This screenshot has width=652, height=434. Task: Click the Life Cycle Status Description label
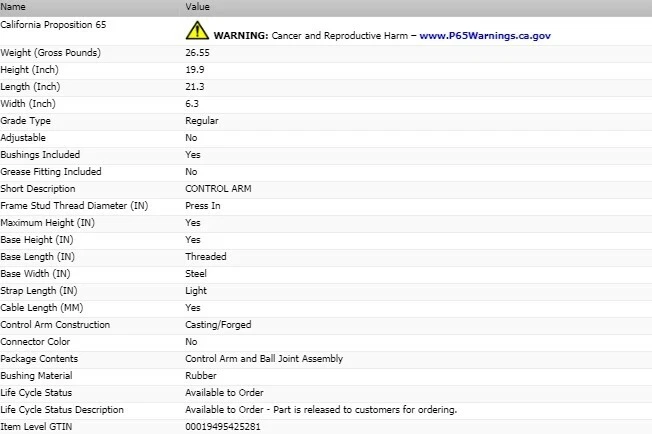62,410
